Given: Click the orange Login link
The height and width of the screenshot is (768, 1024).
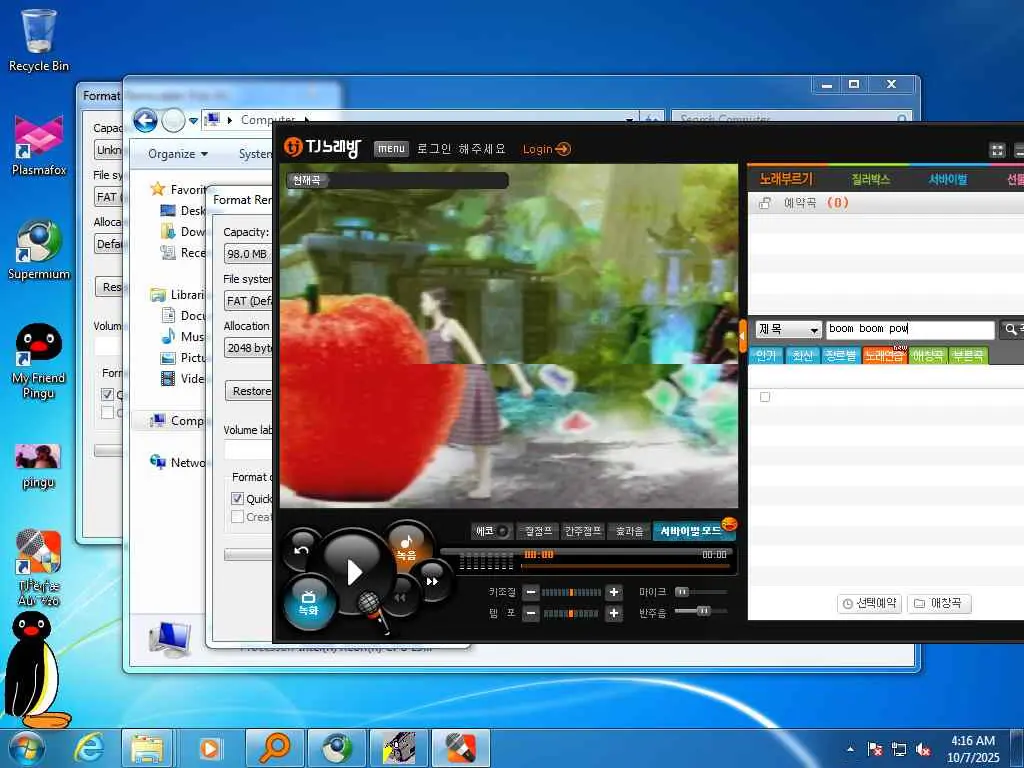Looking at the screenshot, I should tap(546, 149).
